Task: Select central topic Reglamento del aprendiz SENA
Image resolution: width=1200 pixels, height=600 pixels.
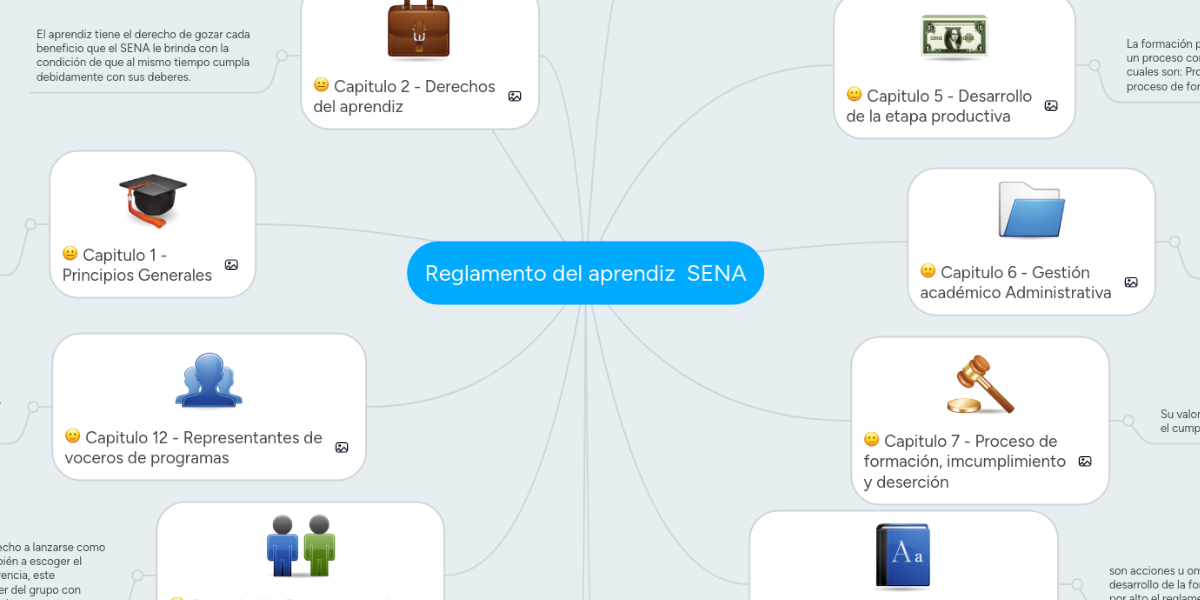Action: coord(585,273)
